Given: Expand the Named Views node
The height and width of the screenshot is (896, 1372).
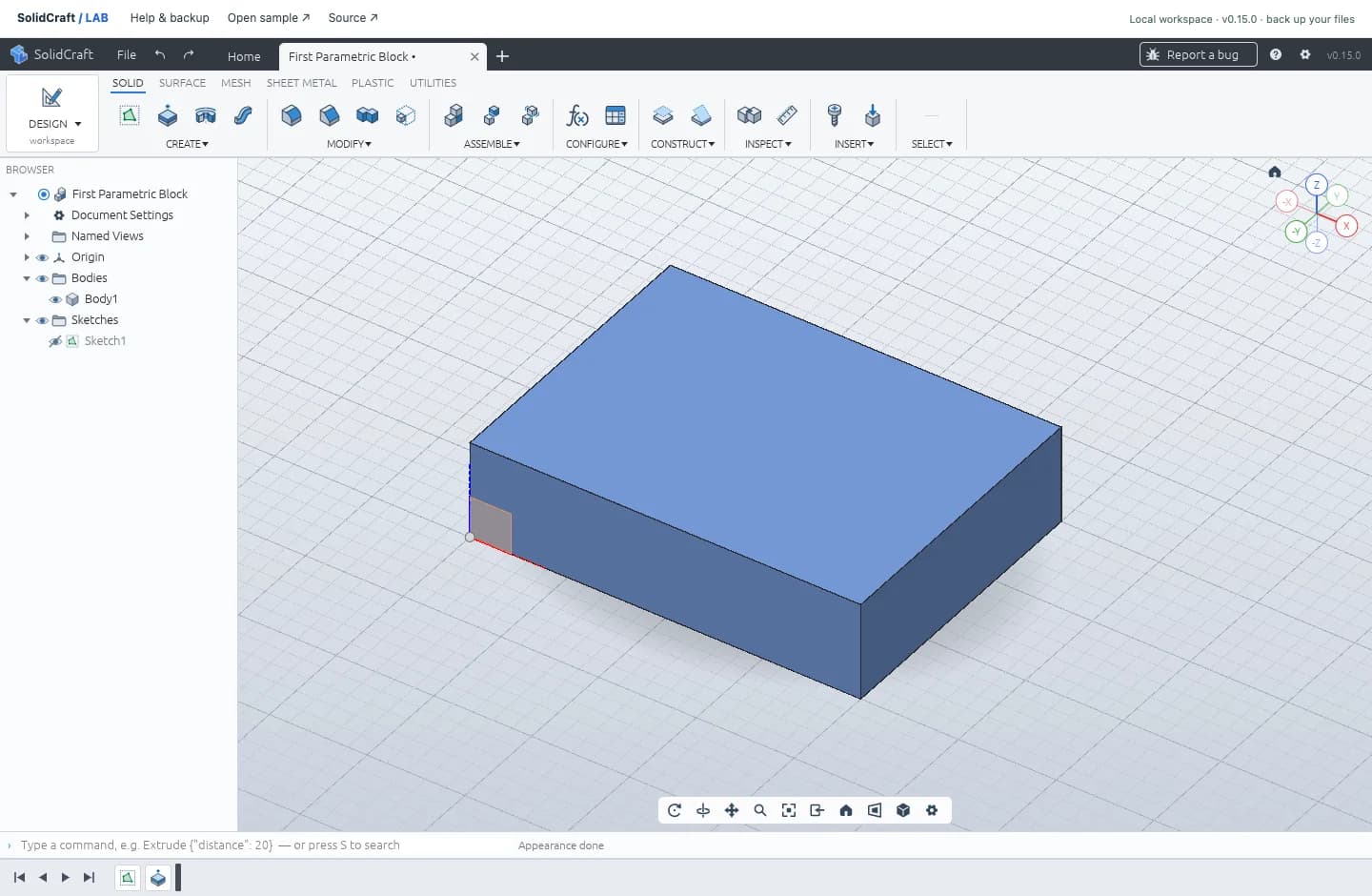Looking at the screenshot, I should (27, 236).
